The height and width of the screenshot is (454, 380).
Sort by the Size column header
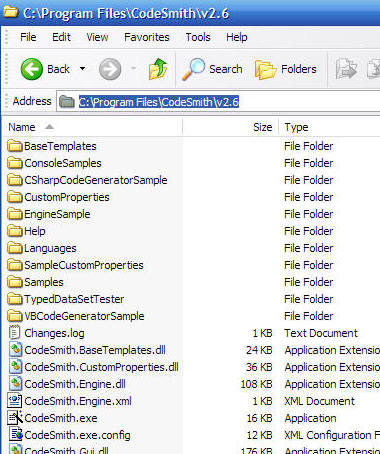[231, 127]
